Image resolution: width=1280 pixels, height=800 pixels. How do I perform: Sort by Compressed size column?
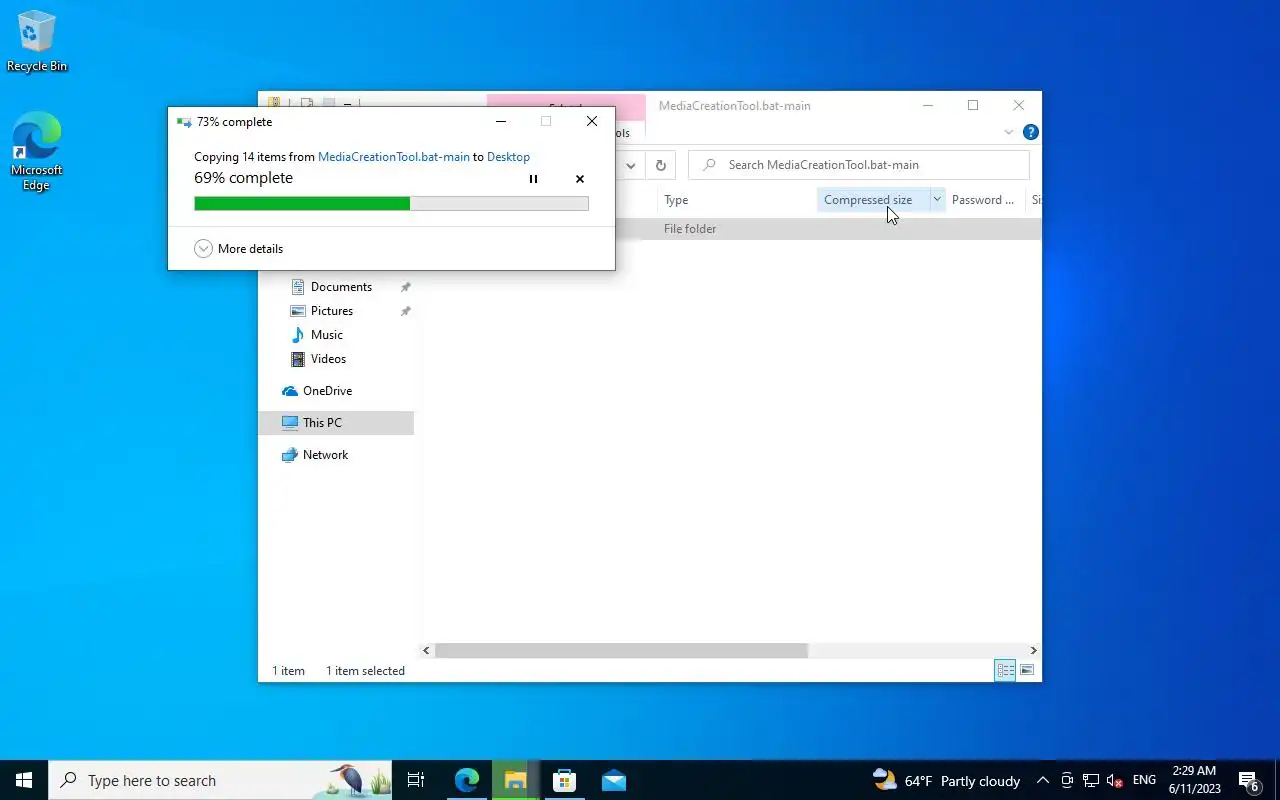point(873,200)
